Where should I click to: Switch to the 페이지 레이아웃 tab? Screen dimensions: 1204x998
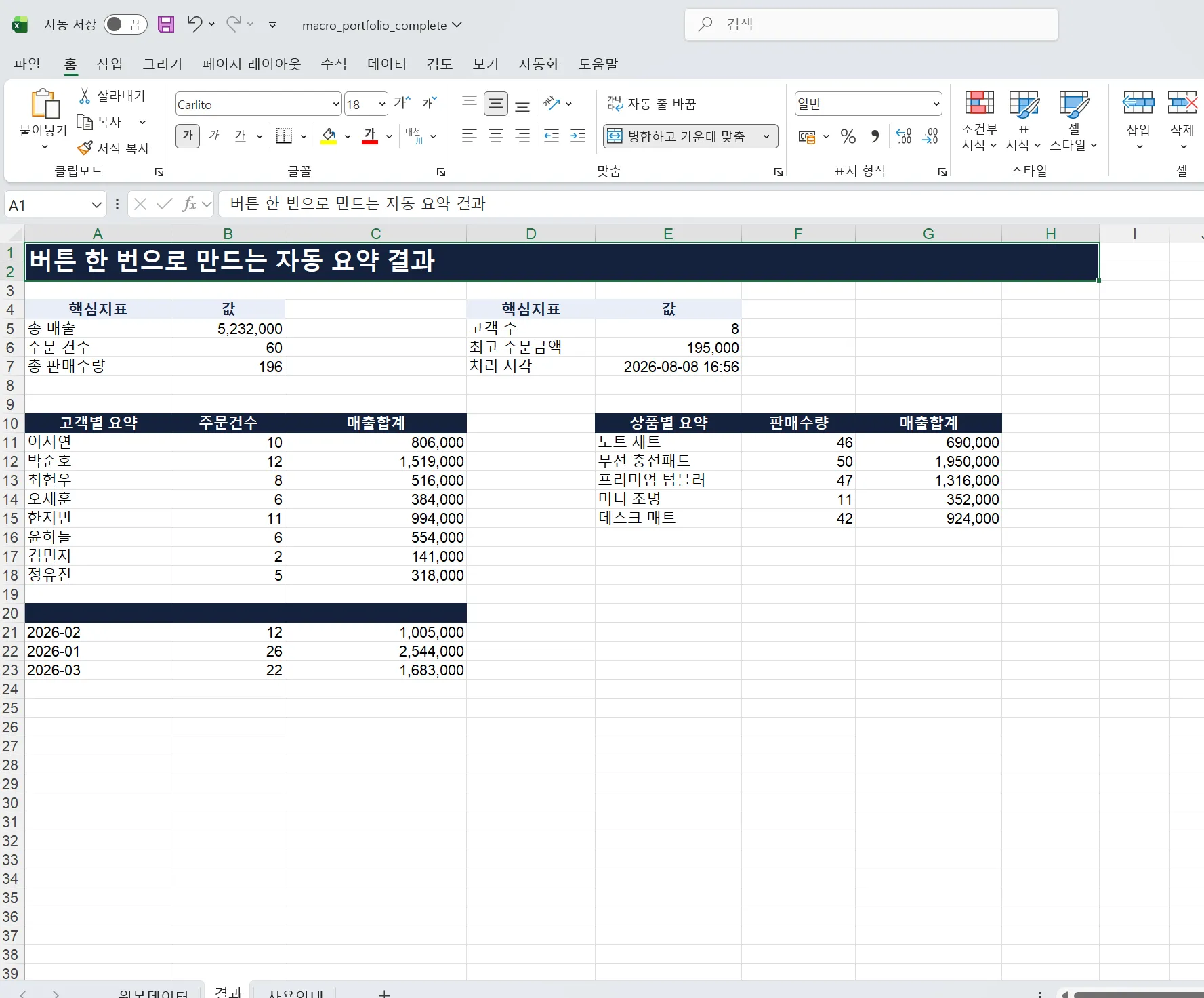pos(251,64)
